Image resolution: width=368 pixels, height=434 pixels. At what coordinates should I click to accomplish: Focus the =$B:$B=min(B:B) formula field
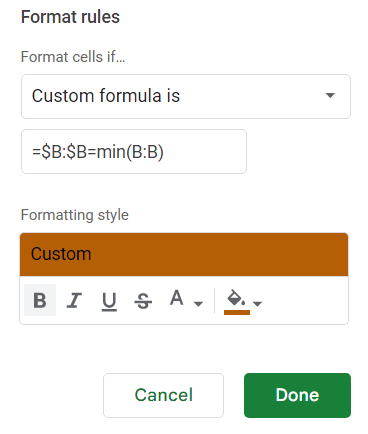pyautogui.click(x=134, y=152)
